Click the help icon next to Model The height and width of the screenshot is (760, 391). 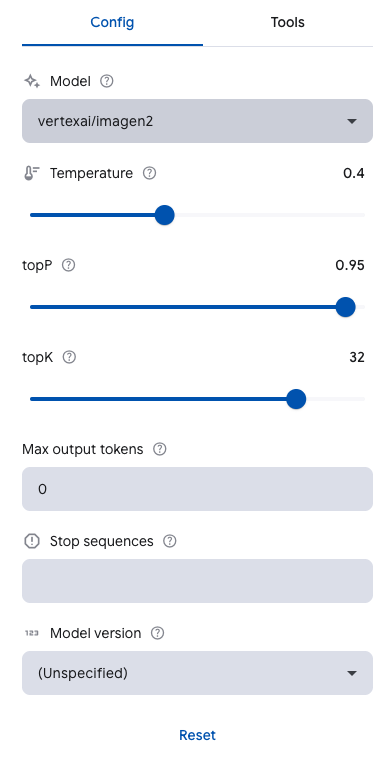(107, 81)
